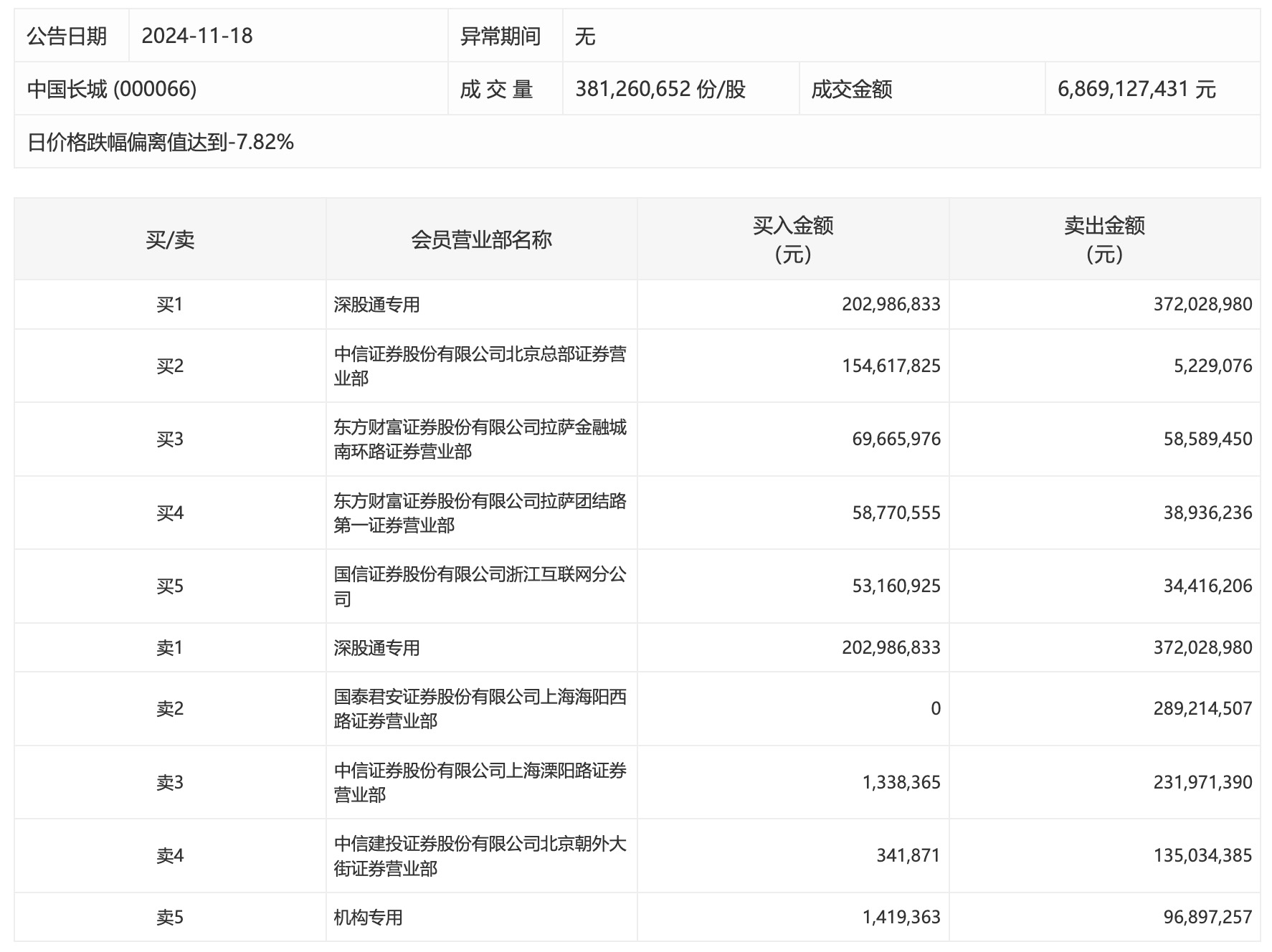
Task: Select the 买2 row label
Action: click(x=170, y=366)
